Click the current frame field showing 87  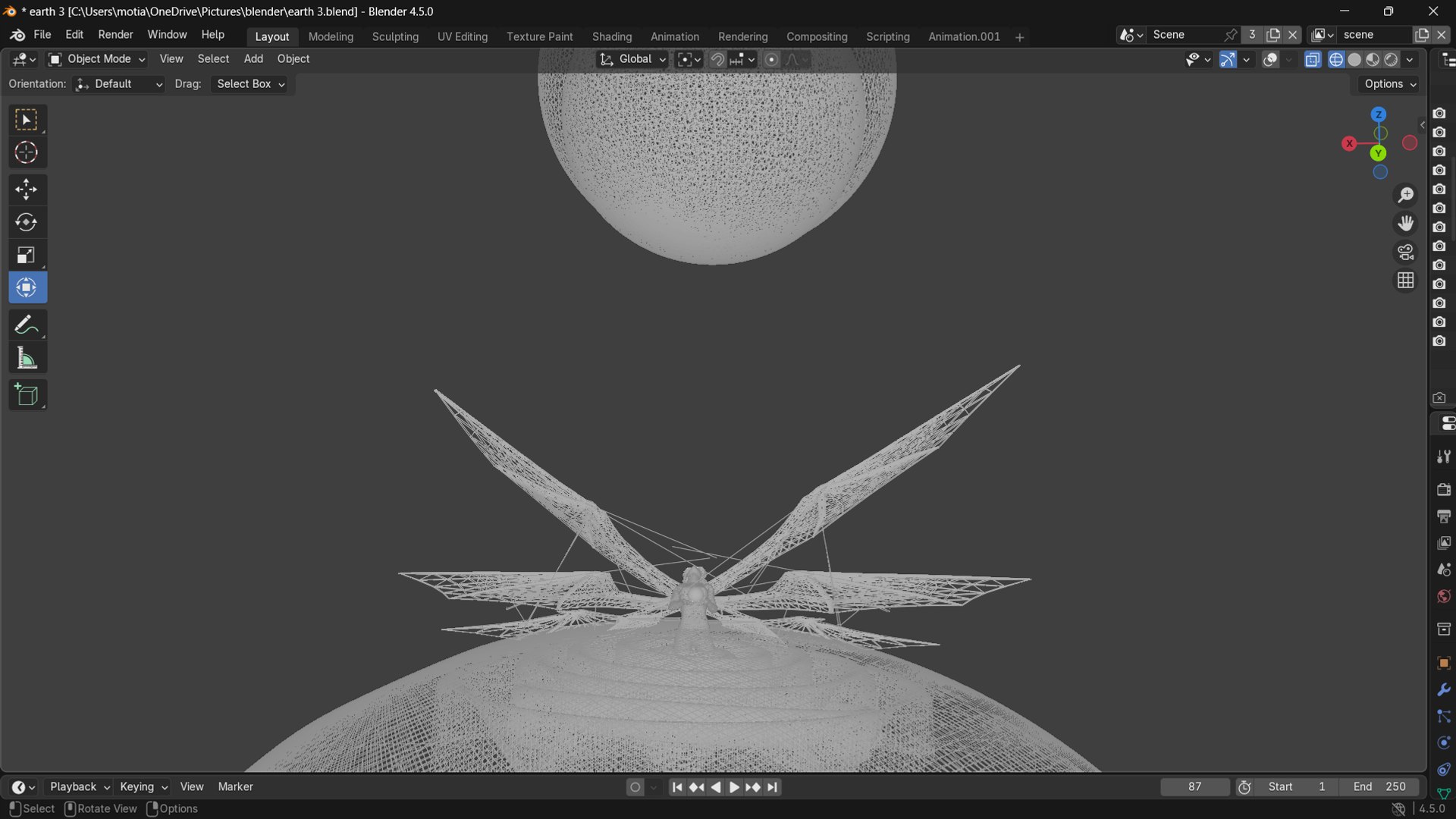point(1195,787)
